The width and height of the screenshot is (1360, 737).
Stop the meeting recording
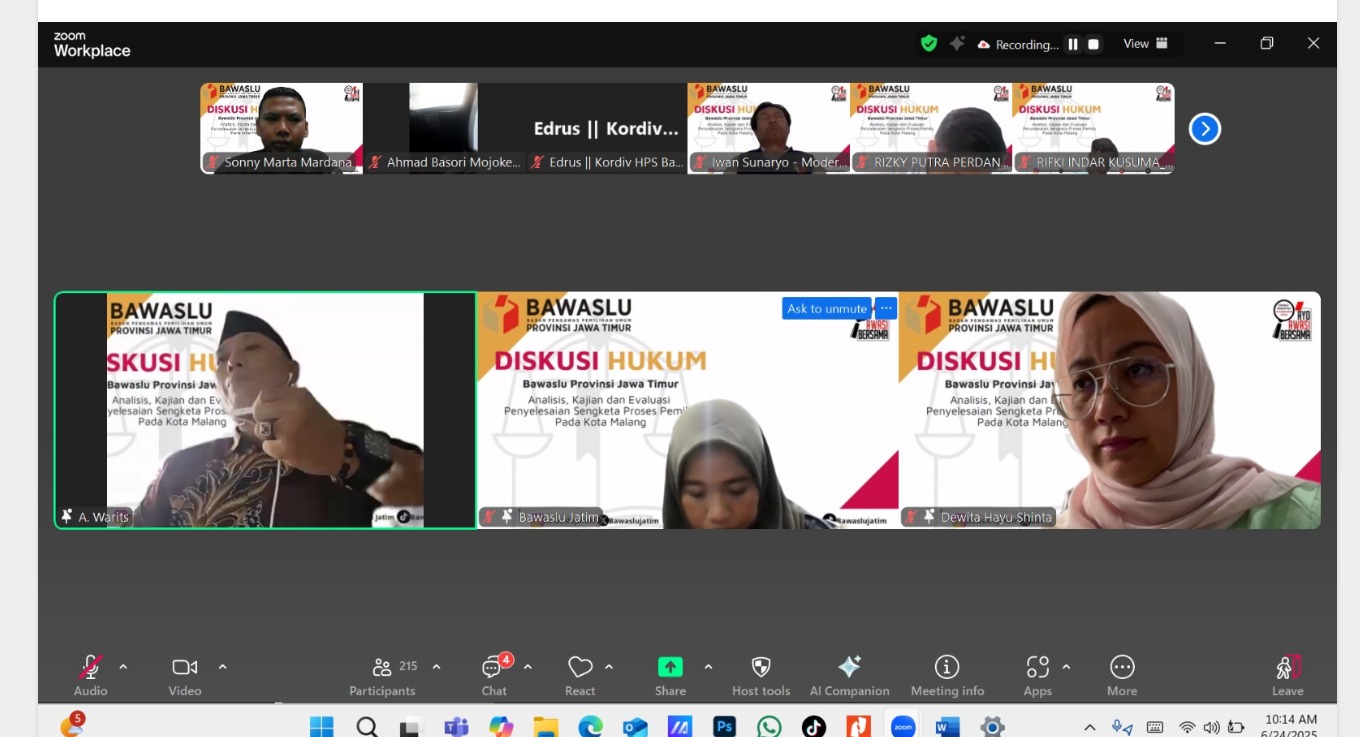pyautogui.click(x=1094, y=44)
